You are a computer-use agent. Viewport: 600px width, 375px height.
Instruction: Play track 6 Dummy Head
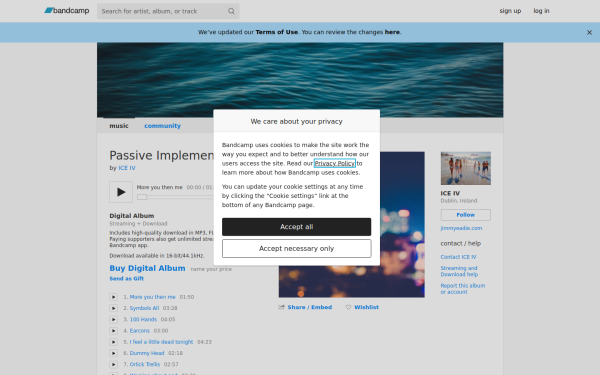[x=114, y=353]
